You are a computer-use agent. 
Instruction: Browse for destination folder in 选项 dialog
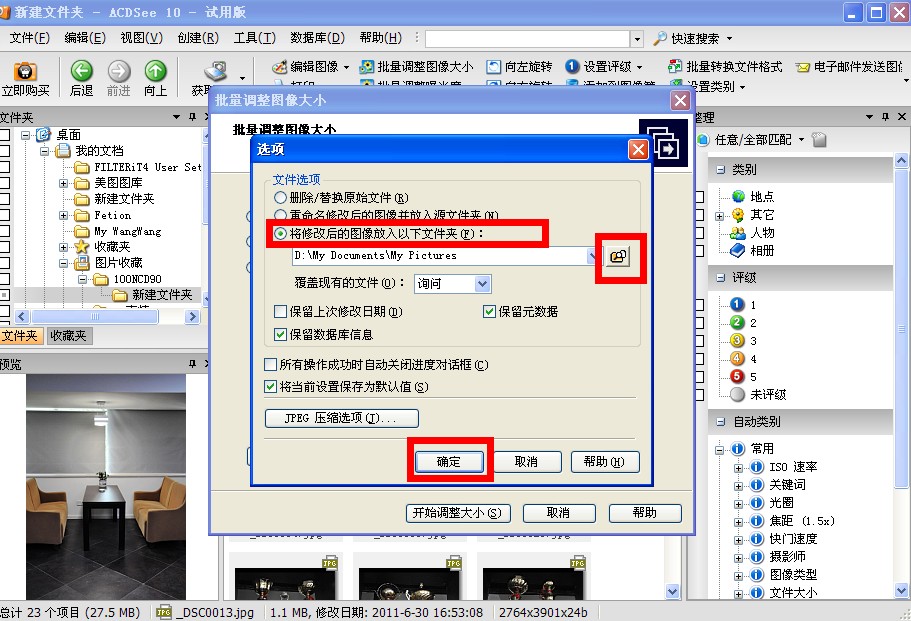[618, 256]
